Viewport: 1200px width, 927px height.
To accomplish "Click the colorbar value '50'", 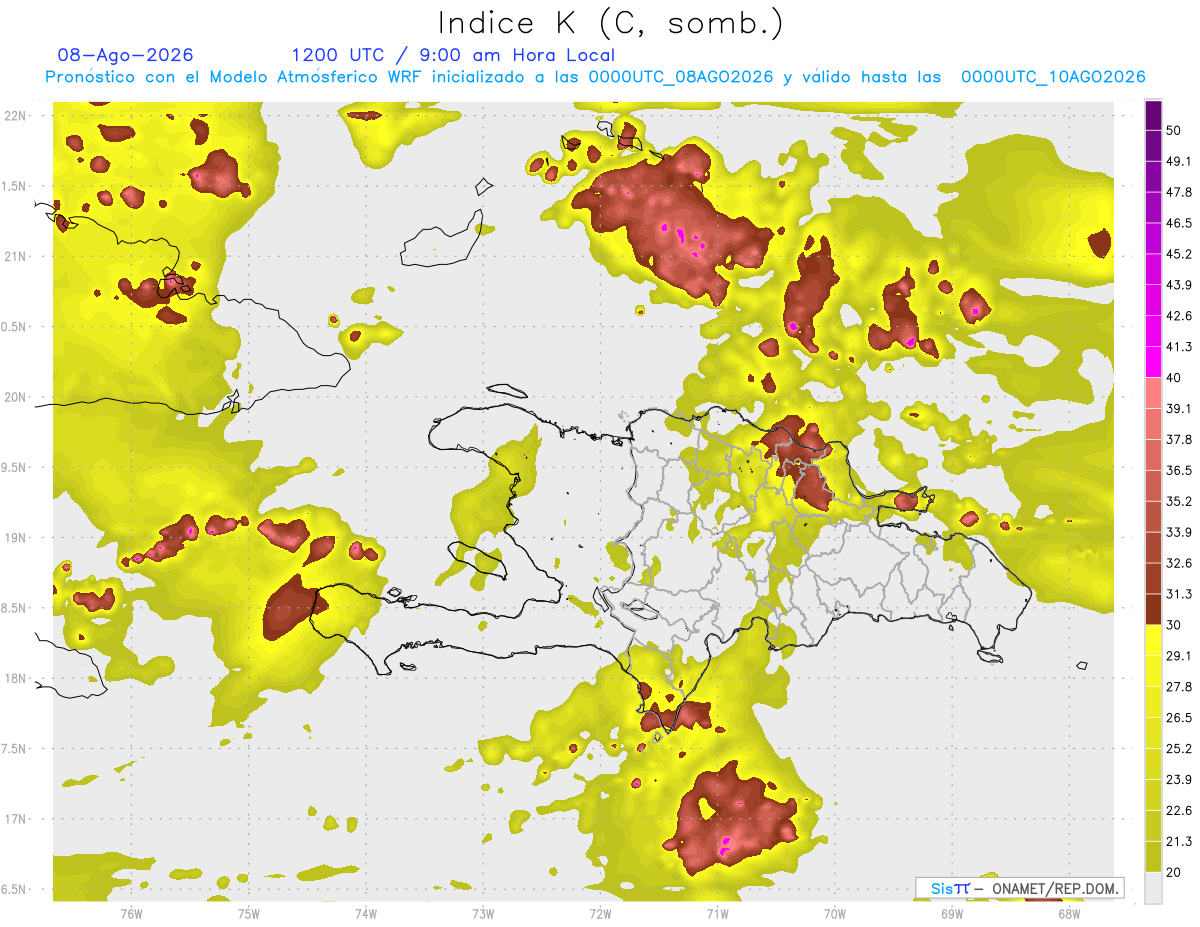I will pos(1174,130).
